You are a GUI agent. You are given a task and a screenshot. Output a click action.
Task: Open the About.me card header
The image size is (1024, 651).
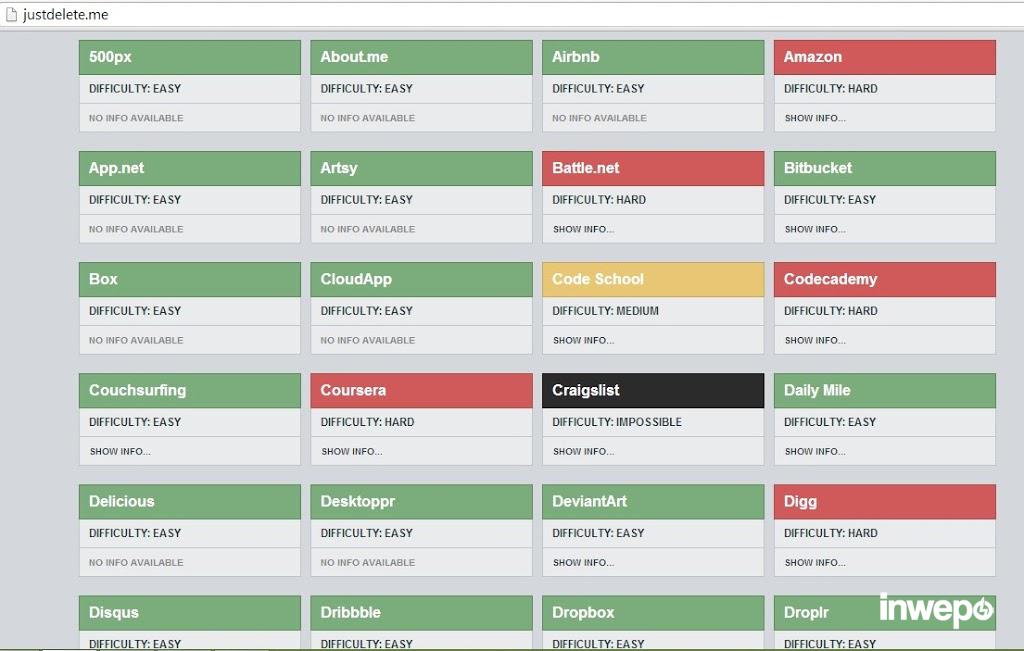(421, 57)
